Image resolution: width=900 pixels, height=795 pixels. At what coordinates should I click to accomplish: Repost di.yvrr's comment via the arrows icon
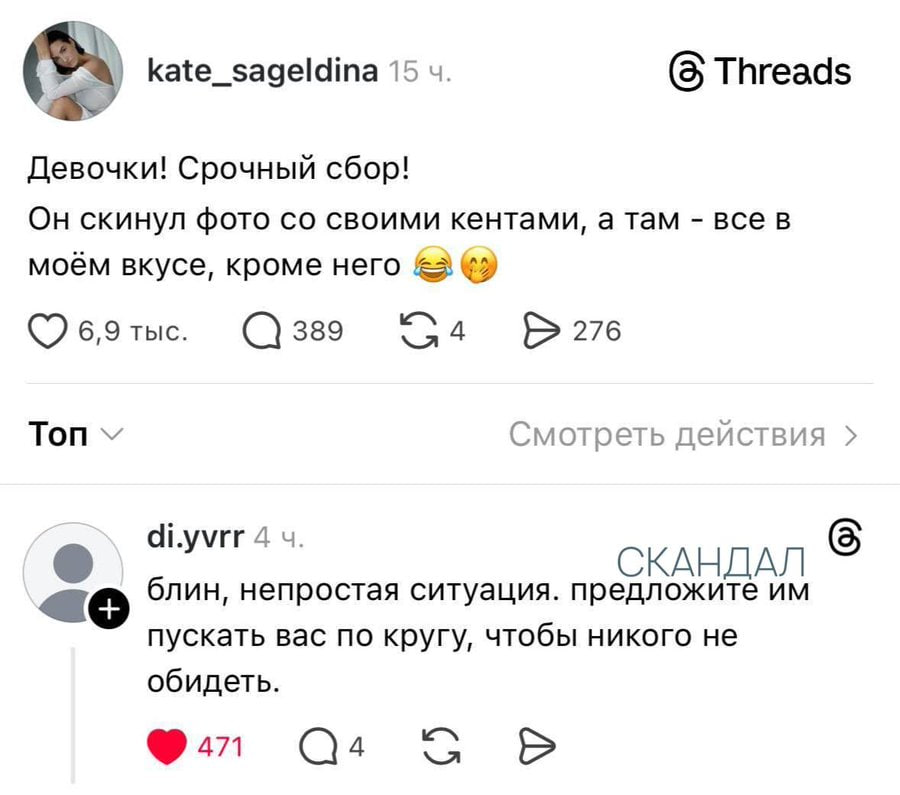coord(441,746)
